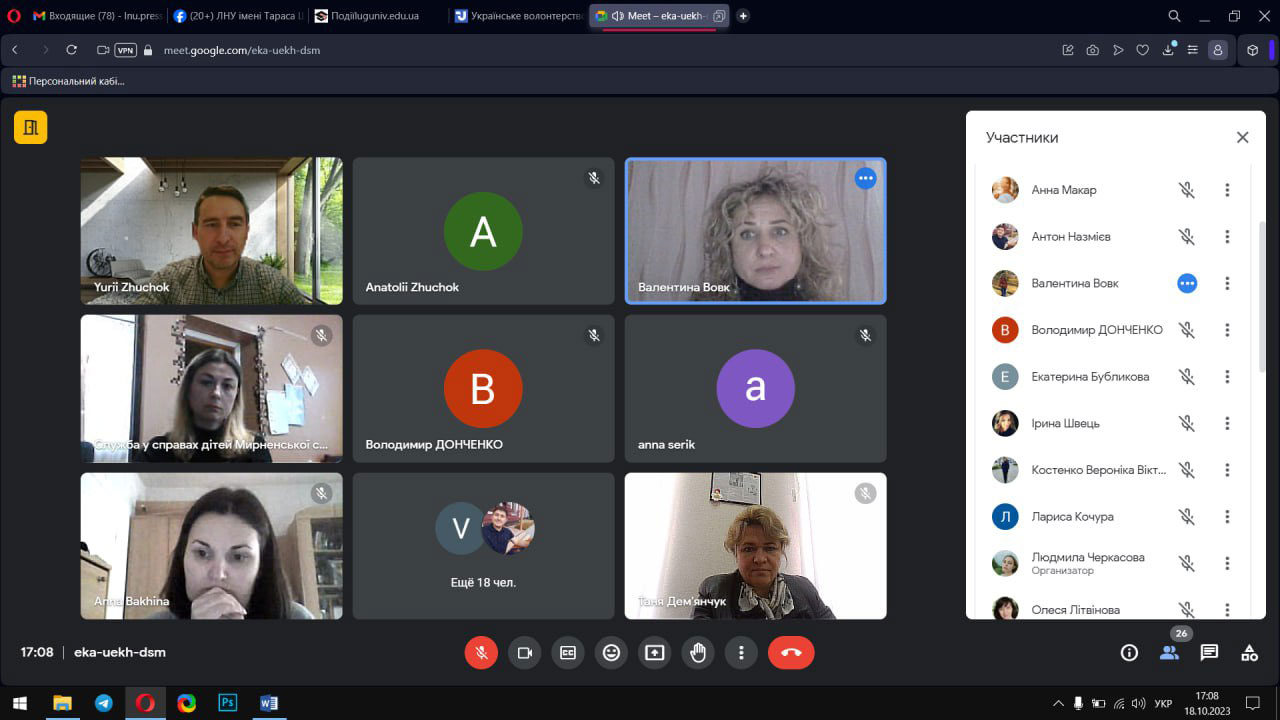This screenshot has height=720, width=1280.
Task: Open Windows Start menu
Action: (x=19, y=703)
